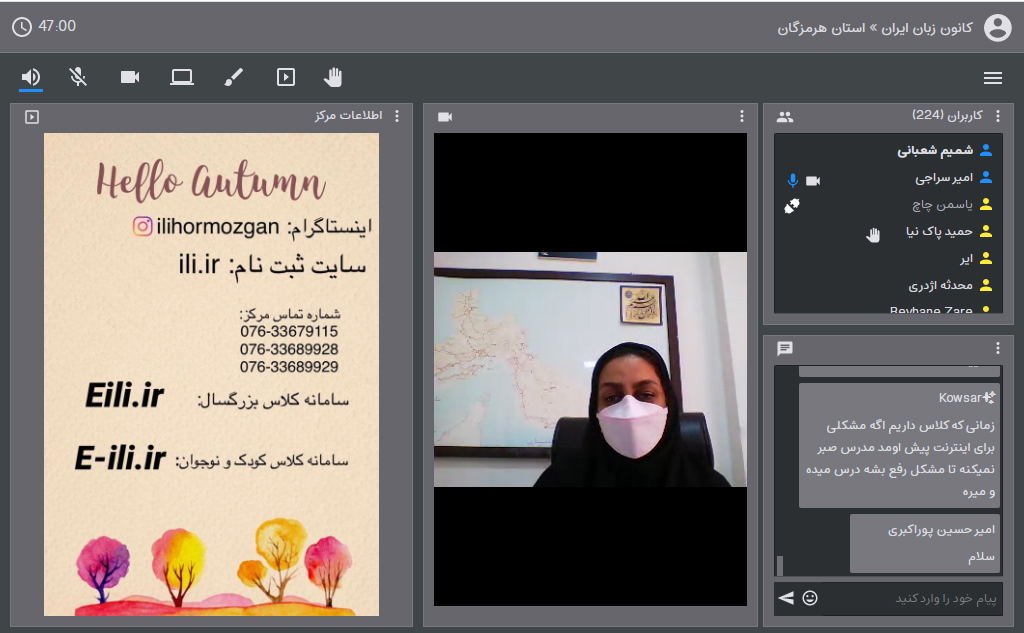Click the users panel icon above participant list
Viewport: 1024px width, 633px height.
(x=785, y=116)
